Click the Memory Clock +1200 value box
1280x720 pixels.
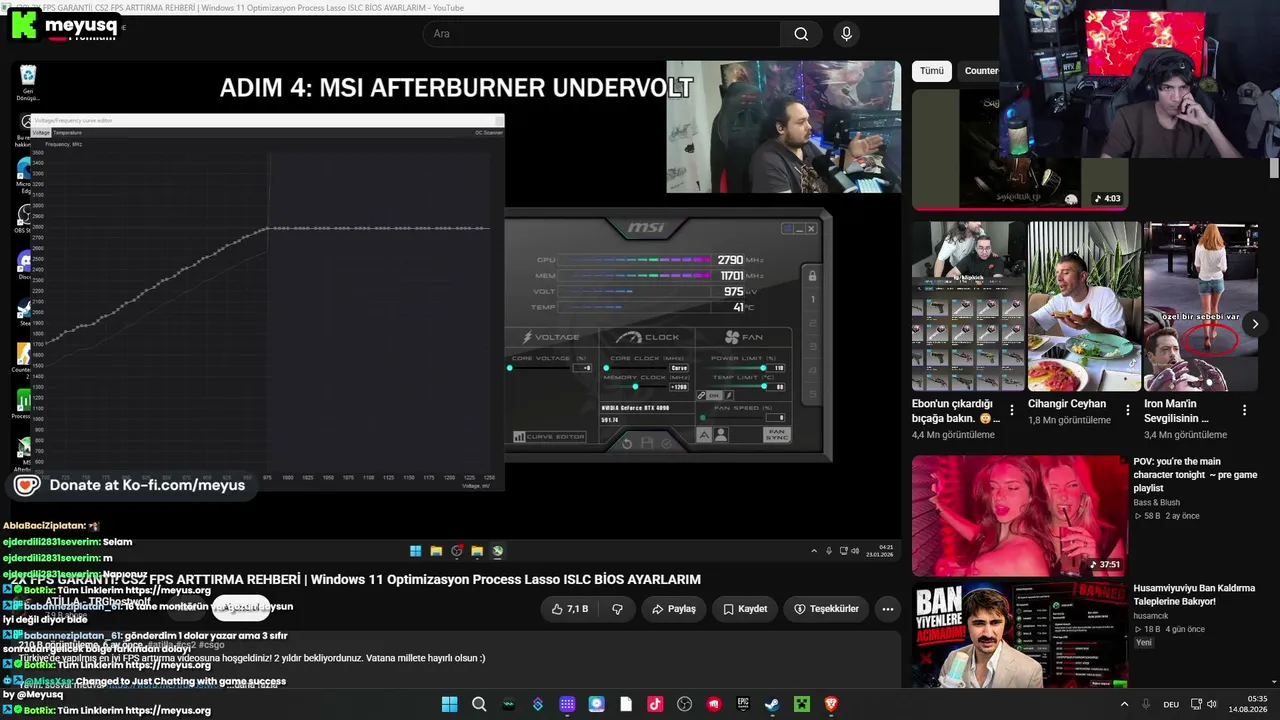coord(679,386)
